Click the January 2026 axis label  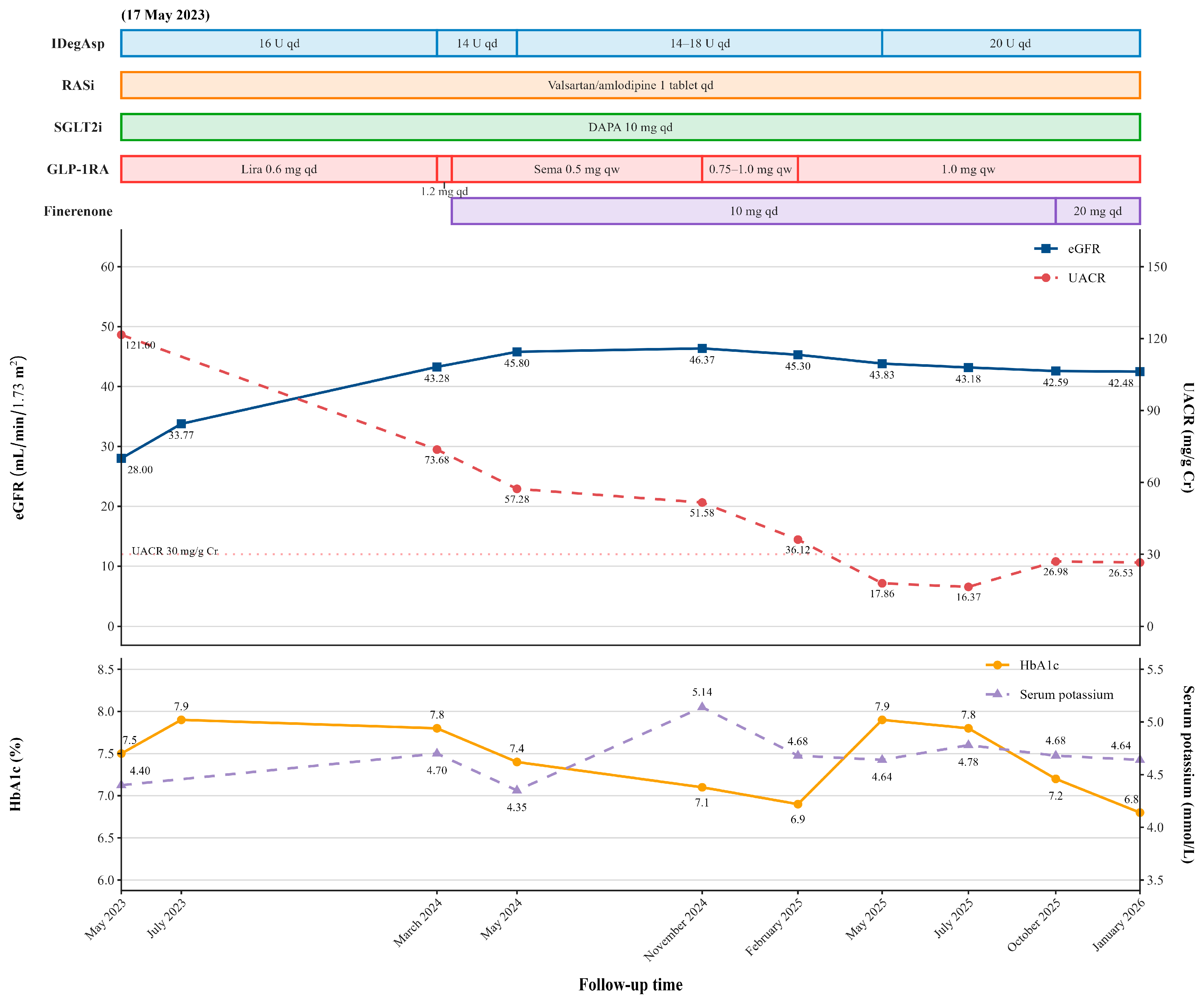click(1119, 925)
